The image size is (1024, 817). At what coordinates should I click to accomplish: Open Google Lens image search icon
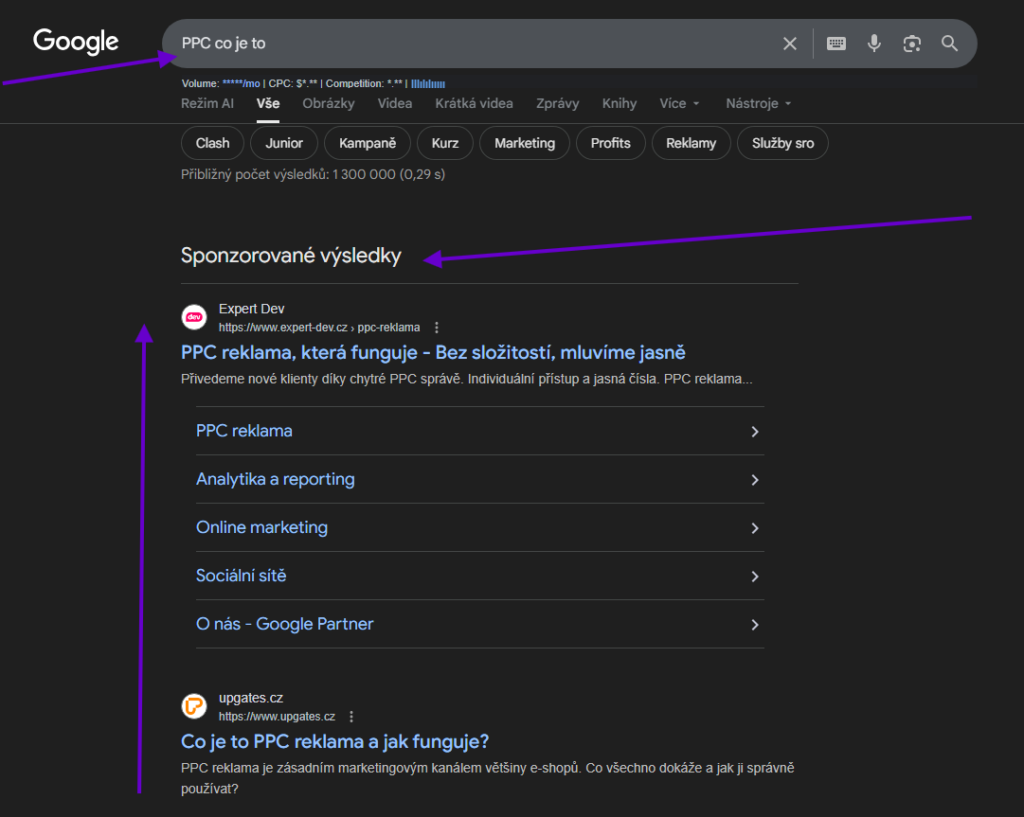[911, 44]
